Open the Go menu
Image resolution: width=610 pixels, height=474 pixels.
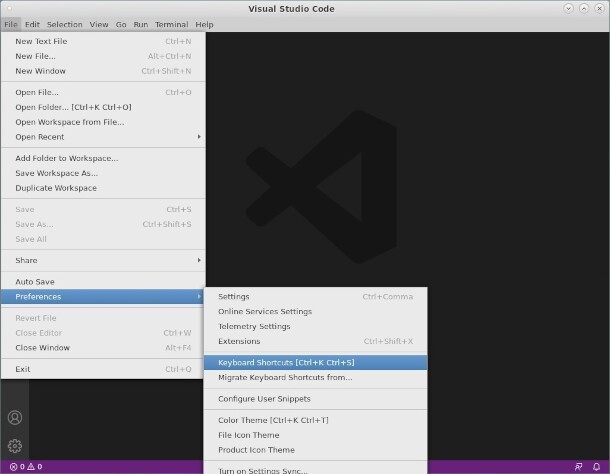pyautogui.click(x=121, y=25)
